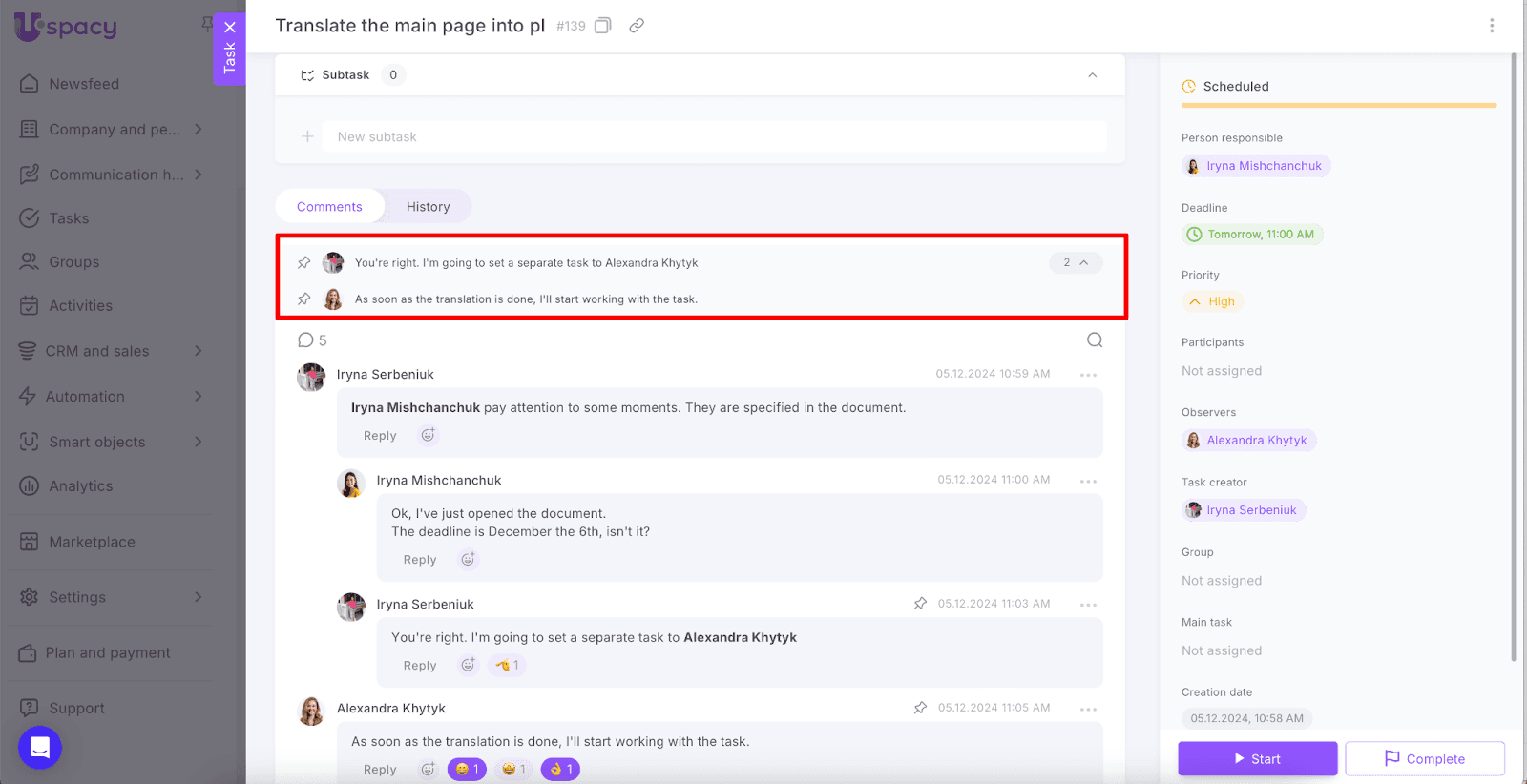1527x784 pixels.
Task: Open Tasks in the sidebar
Action: click(69, 218)
